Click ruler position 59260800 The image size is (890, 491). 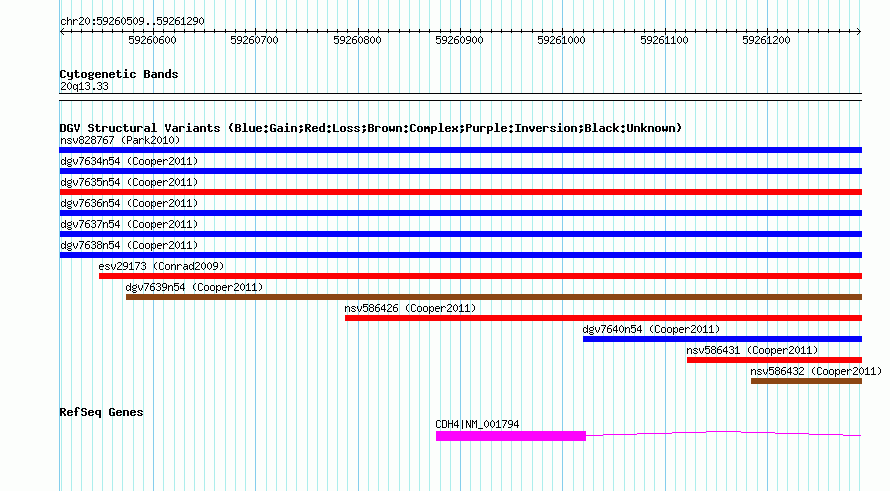pyautogui.click(x=357, y=40)
